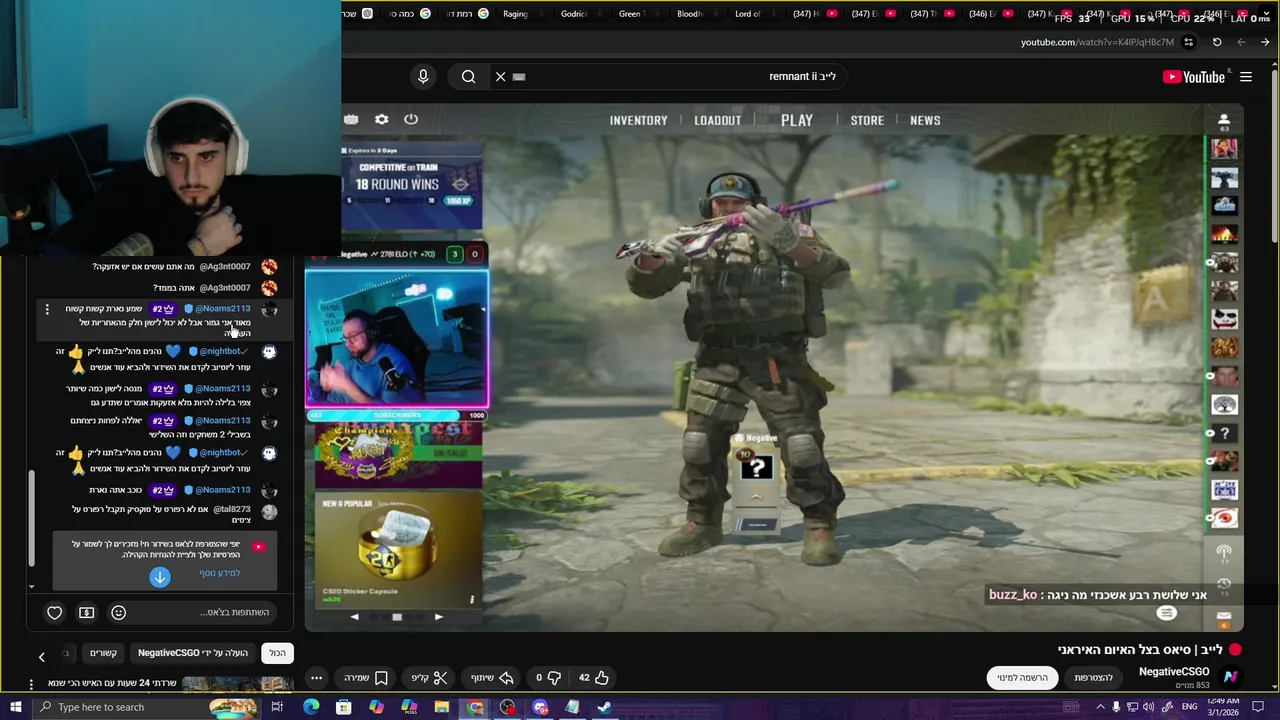Image resolution: width=1280 pixels, height=720 pixels.
Task: Open the in-game STORE tab
Action: pos(867,120)
